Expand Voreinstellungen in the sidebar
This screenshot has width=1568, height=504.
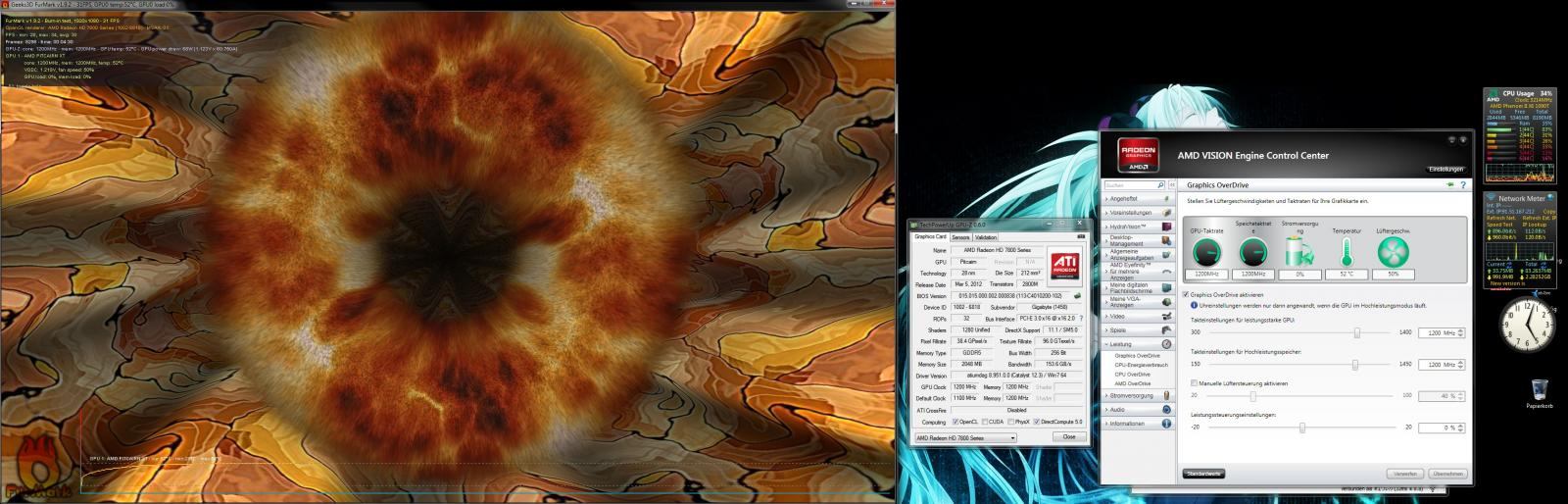pyautogui.click(x=1139, y=213)
